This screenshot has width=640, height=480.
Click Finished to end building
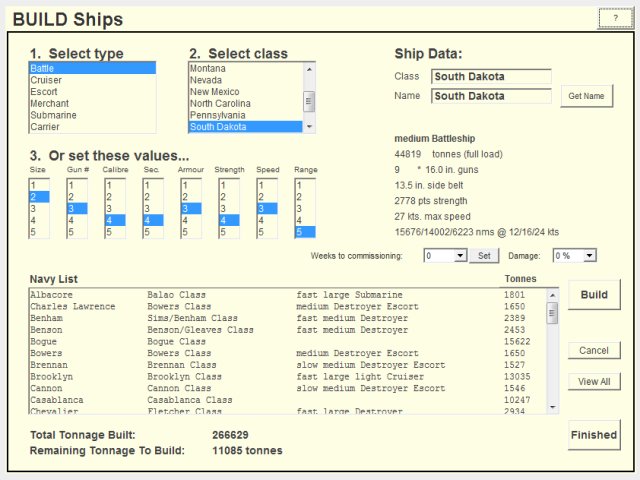tap(594, 436)
